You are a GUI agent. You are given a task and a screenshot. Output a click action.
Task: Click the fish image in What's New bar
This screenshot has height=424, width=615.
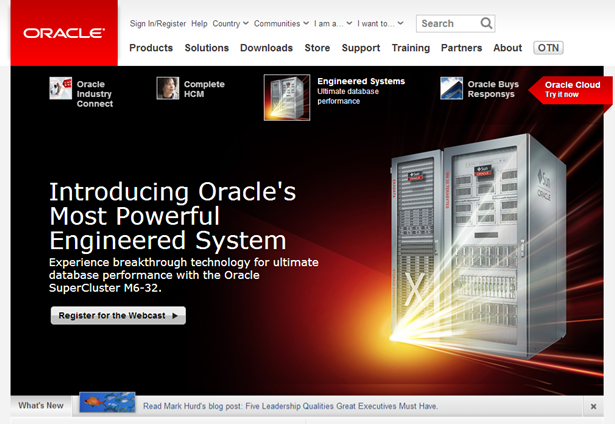point(107,402)
